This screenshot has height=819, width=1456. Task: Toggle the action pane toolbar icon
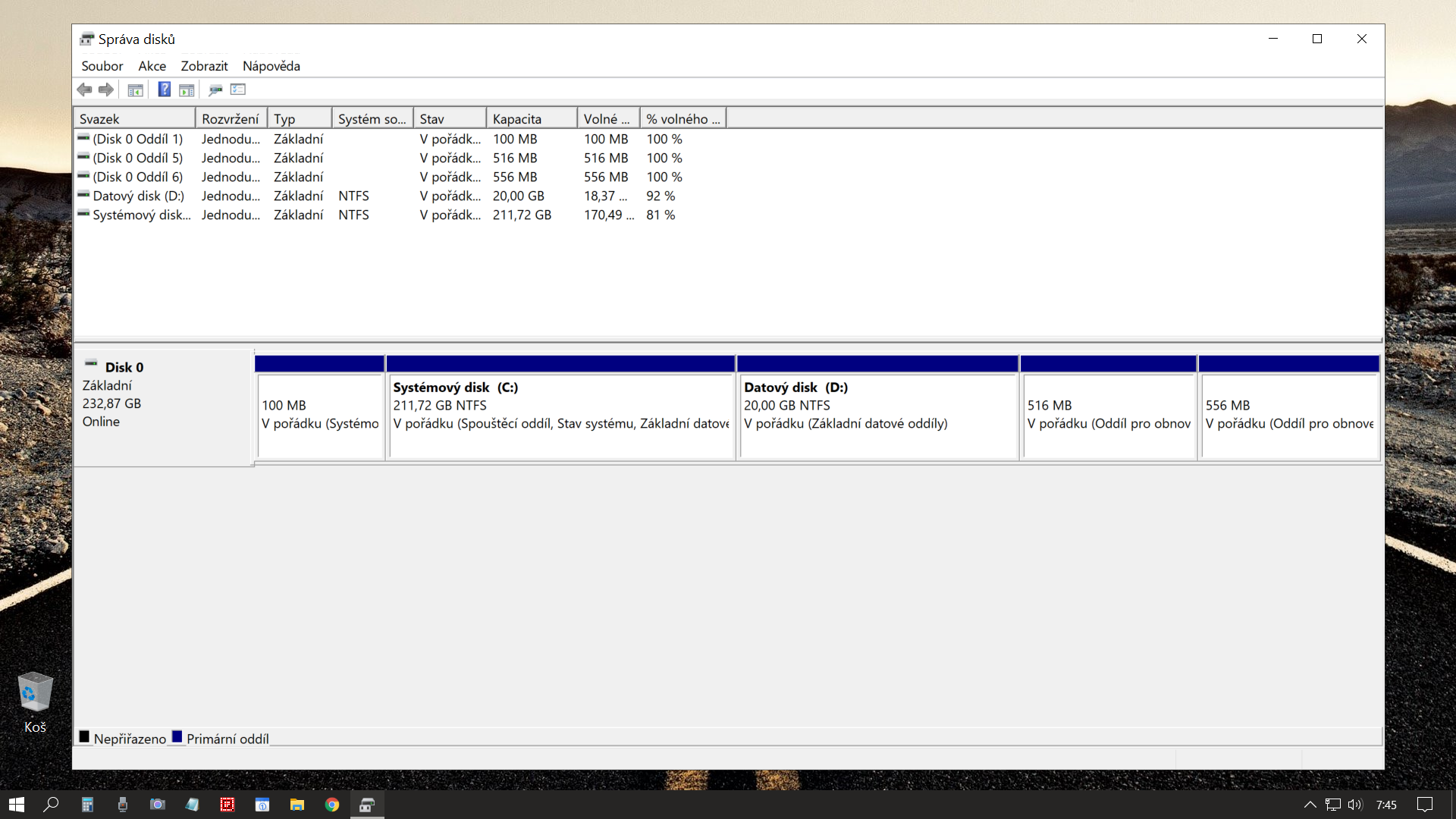coord(187,89)
